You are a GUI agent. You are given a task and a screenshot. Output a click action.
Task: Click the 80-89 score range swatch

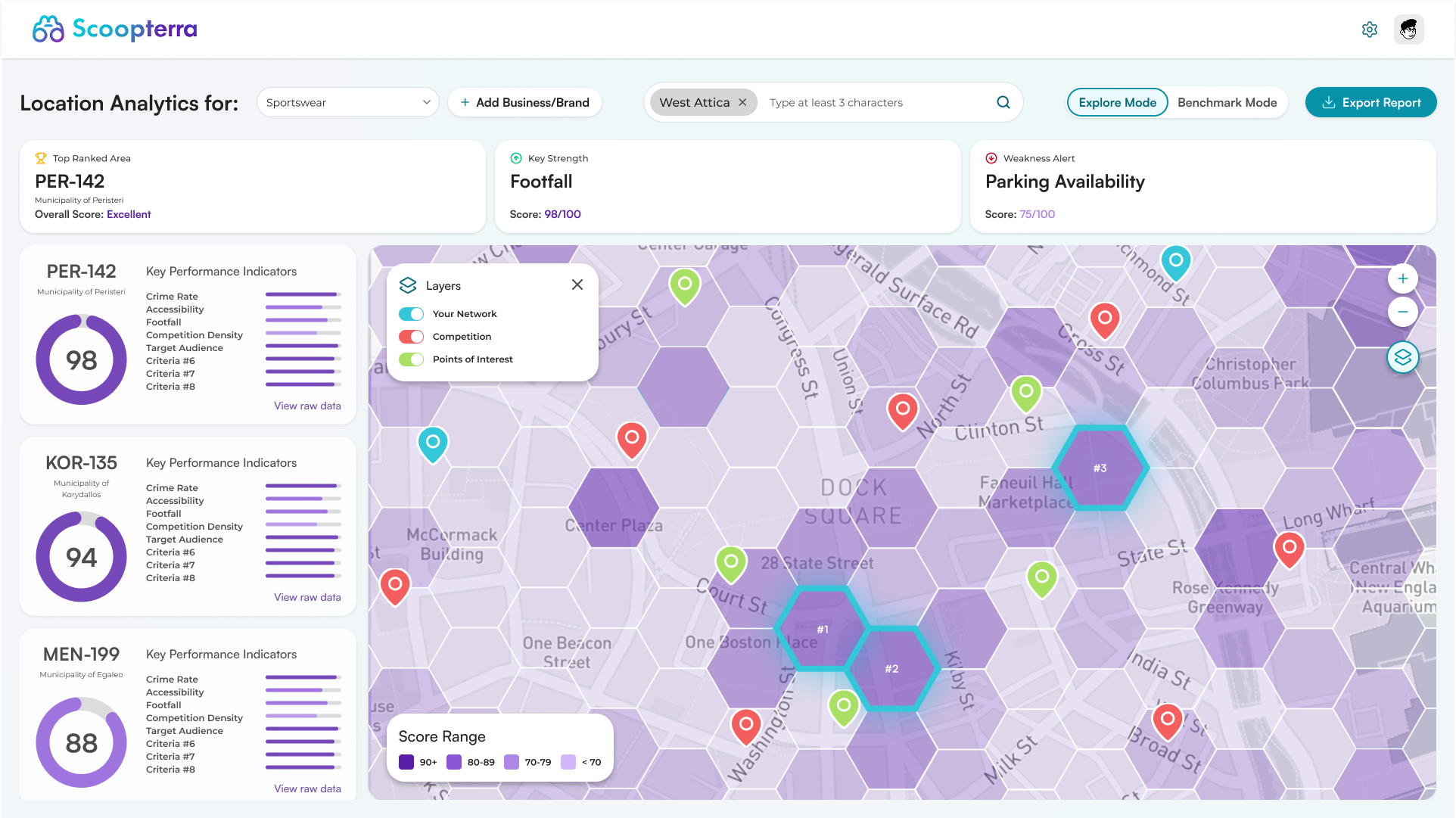[x=454, y=762]
